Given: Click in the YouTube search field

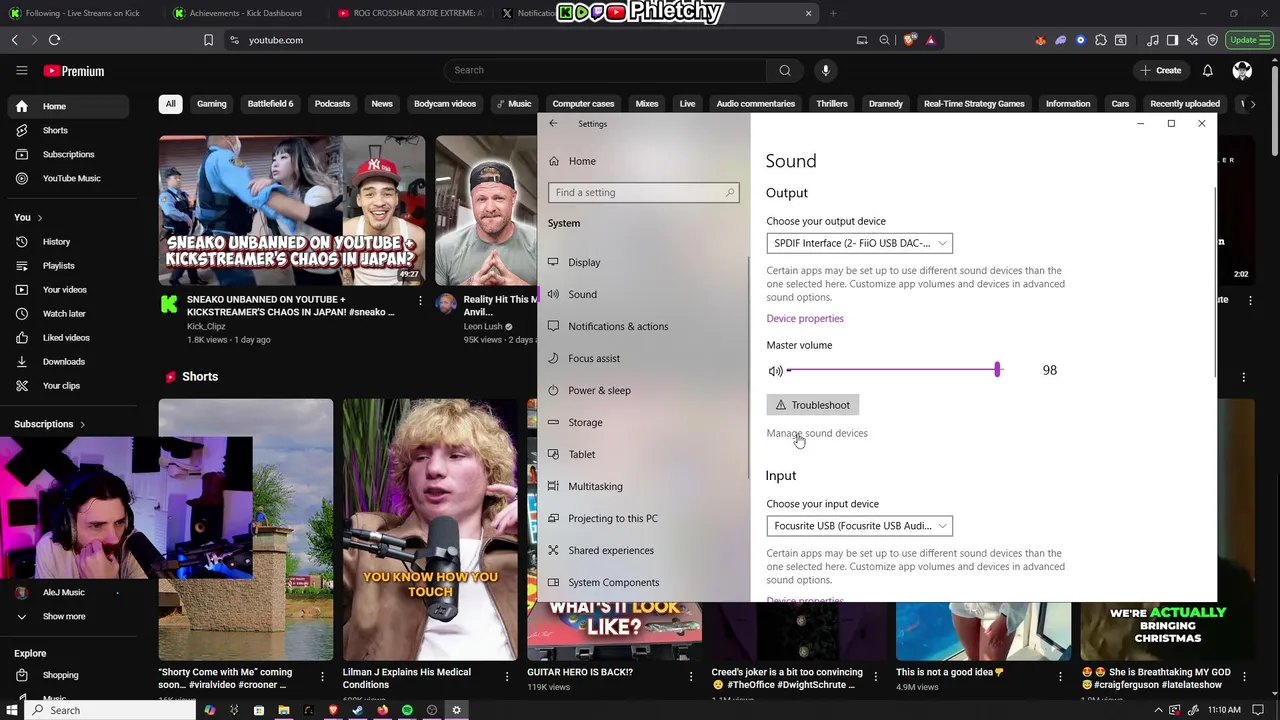Looking at the screenshot, I should tap(605, 70).
